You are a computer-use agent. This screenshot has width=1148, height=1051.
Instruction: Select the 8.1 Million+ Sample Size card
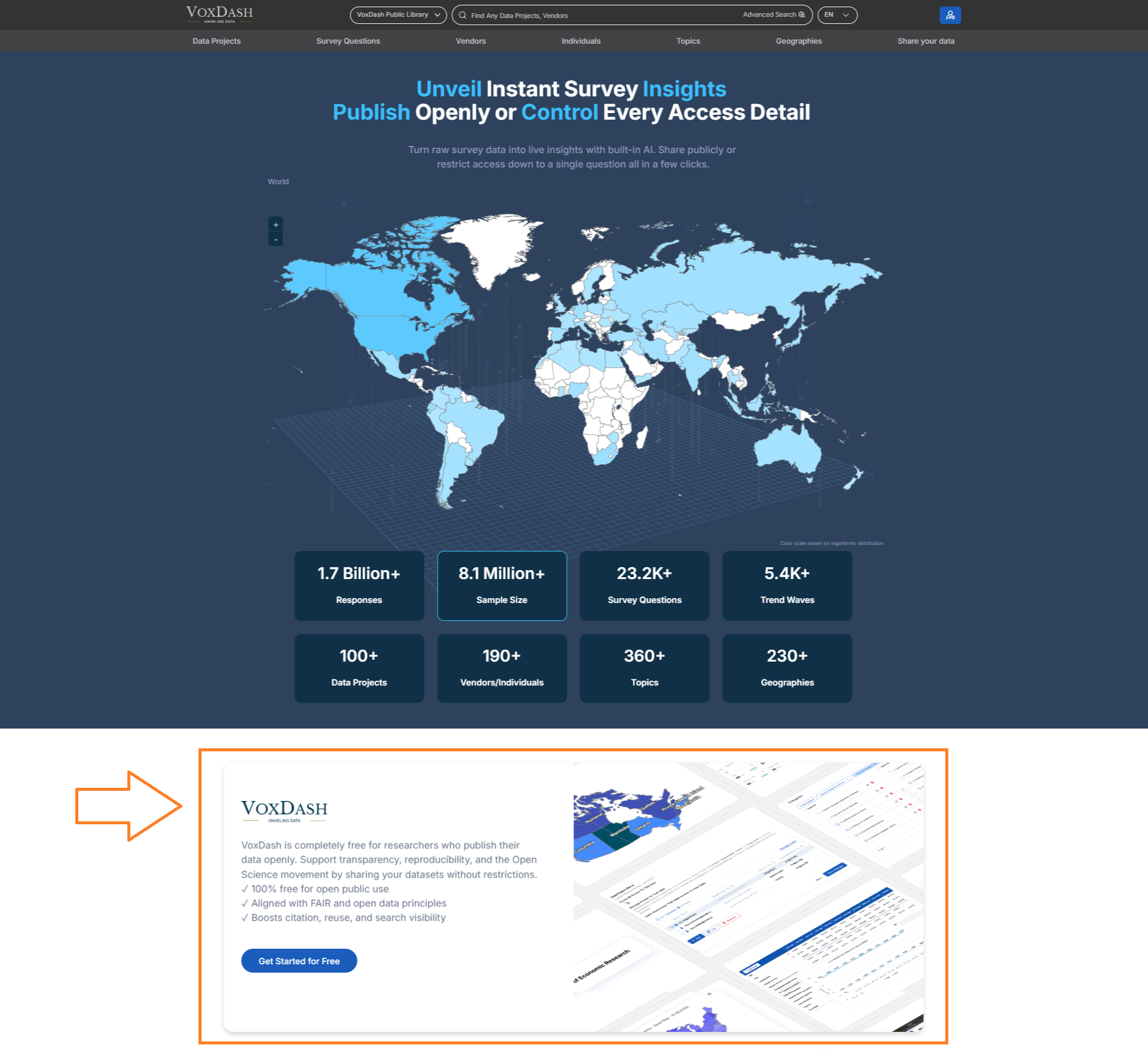tap(502, 586)
